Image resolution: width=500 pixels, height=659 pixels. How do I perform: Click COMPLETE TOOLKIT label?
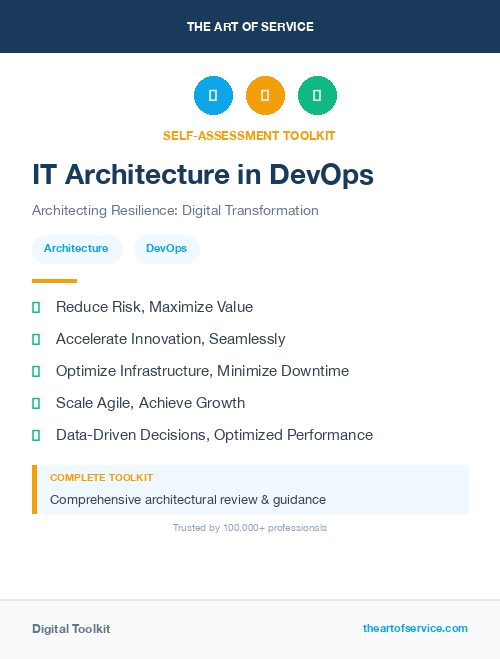[x=101, y=477]
